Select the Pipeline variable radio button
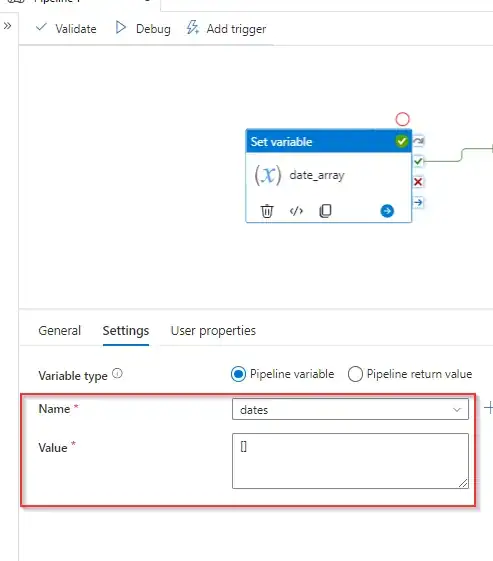The width and height of the screenshot is (493, 561). pos(238,374)
